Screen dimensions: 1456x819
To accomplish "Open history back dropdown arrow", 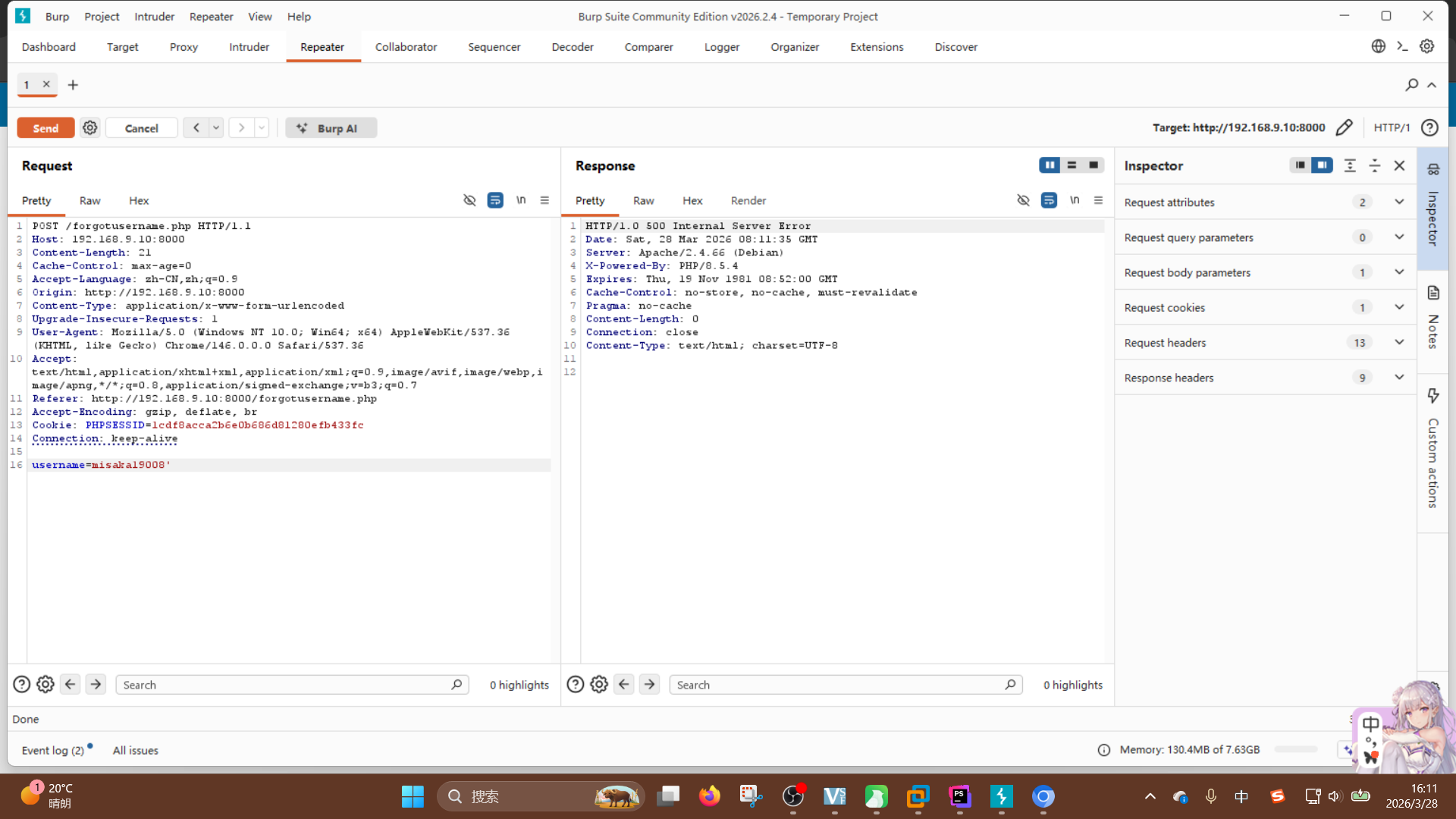I will pos(216,128).
